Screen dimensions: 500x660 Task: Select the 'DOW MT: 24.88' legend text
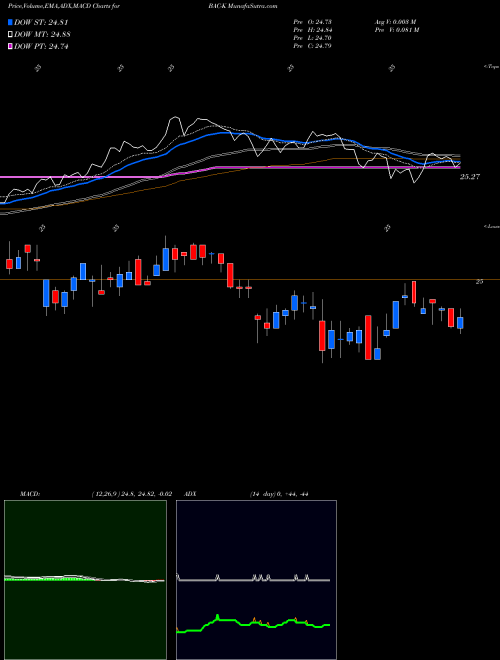click(42, 35)
